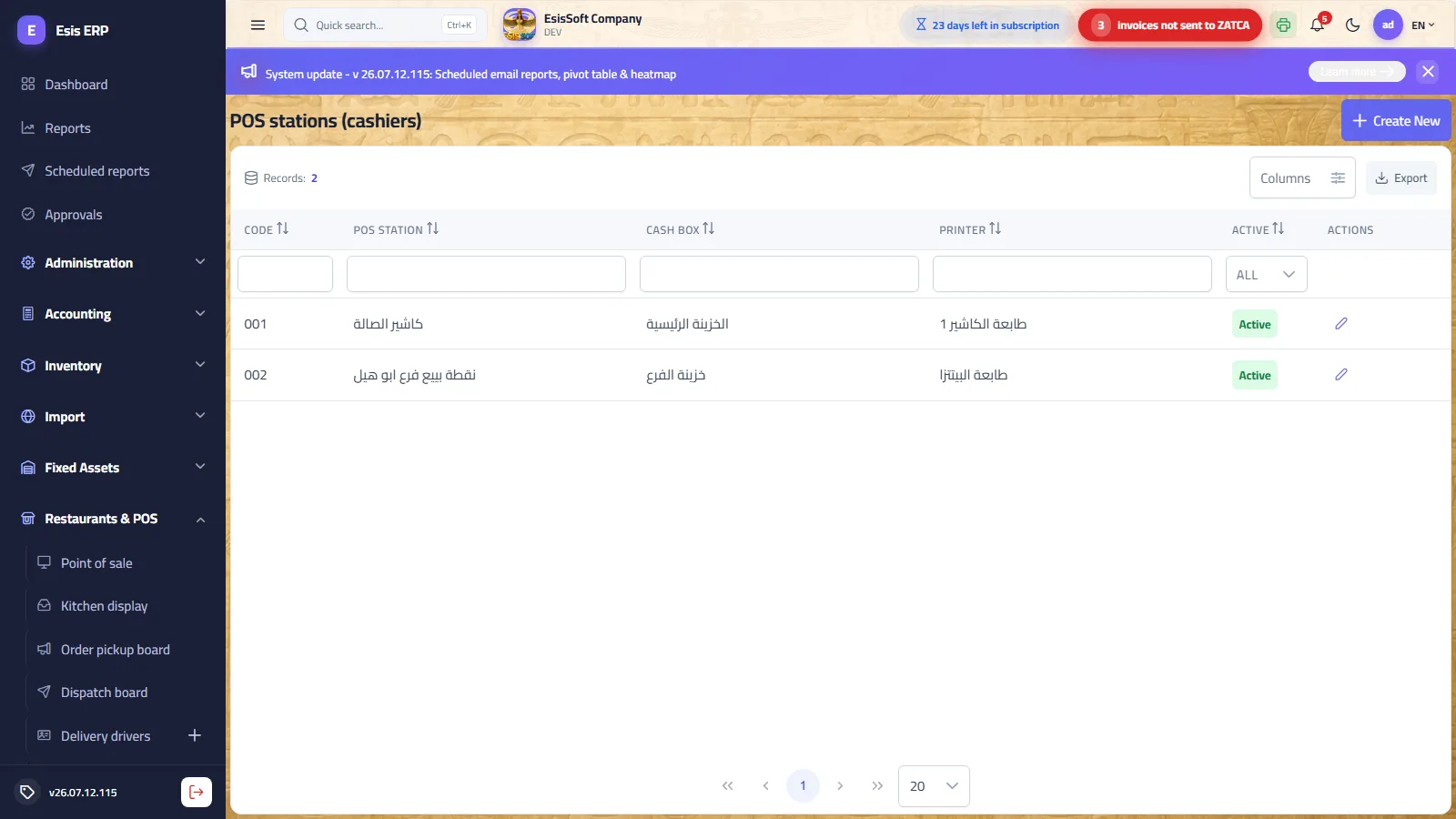Screen dimensions: 1456x819
Task: Open the notifications bell
Action: point(1318,25)
